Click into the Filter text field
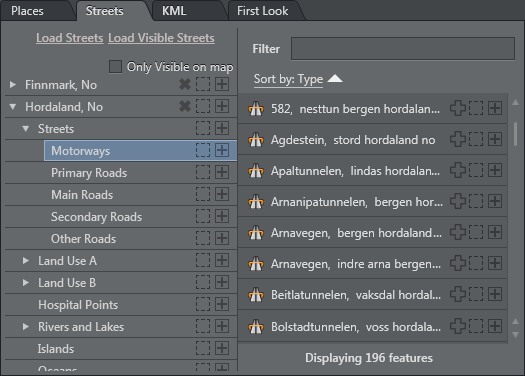The width and height of the screenshot is (525, 376). click(x=403, y=49)
